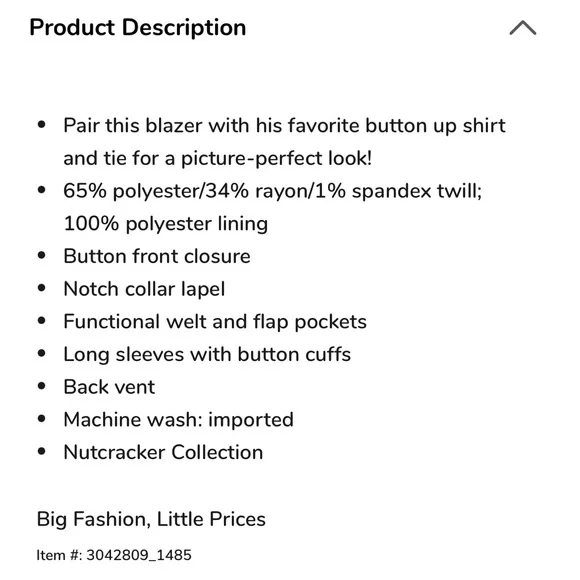The height and width of the screenshot is (580, 580).
Task: Click the Item # 3042809_1485 label
Action: click(114, 555)
